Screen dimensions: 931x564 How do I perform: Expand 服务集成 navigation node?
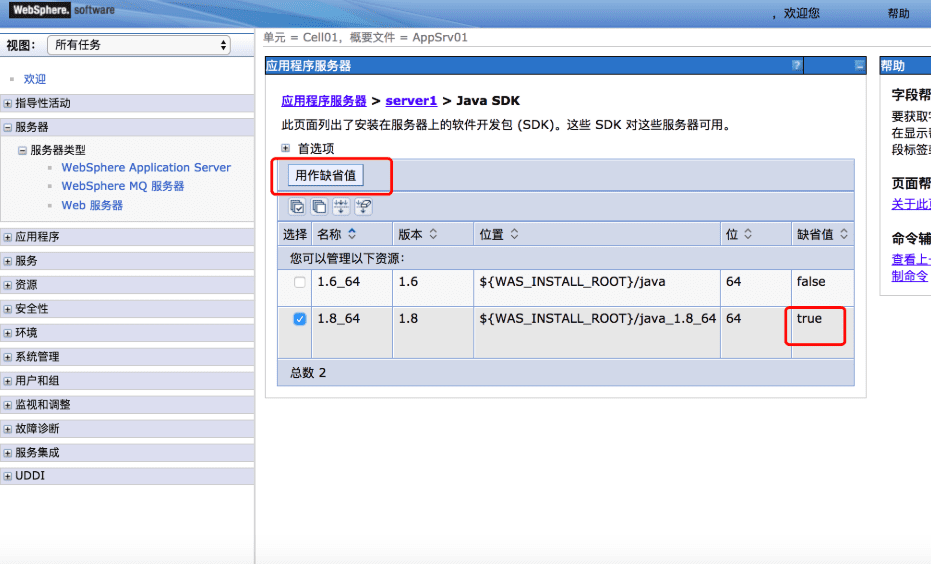tap(7, 452)
